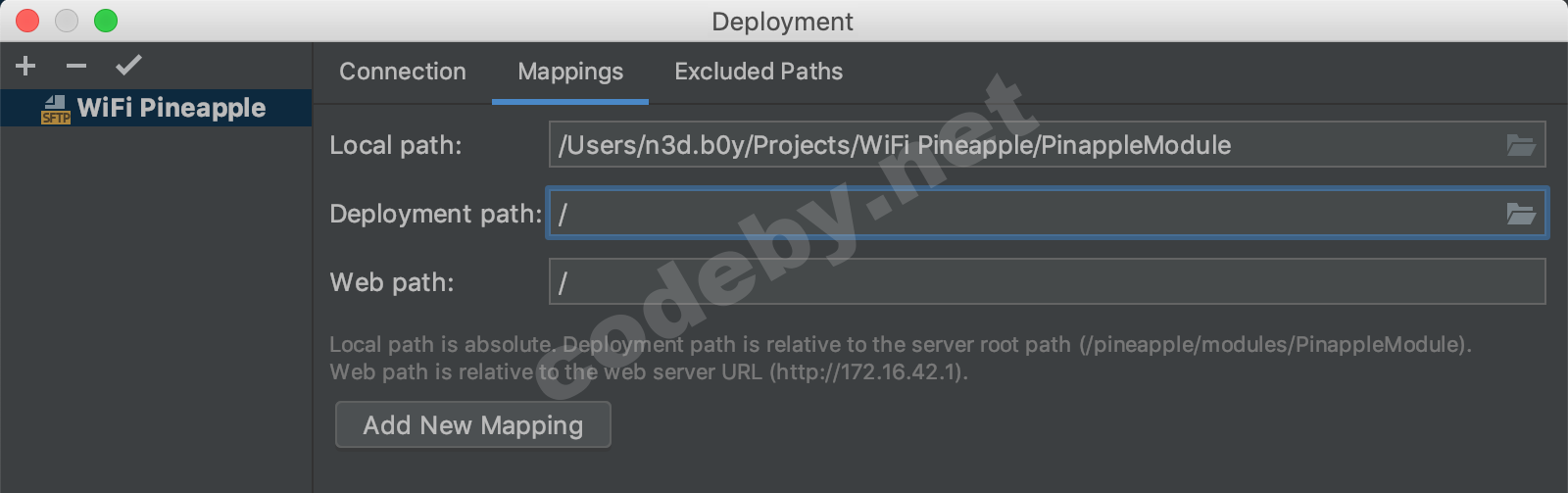Remove selected server with minus icon
Viewport: 1568px width, 493px height.
tap(76, 66)
